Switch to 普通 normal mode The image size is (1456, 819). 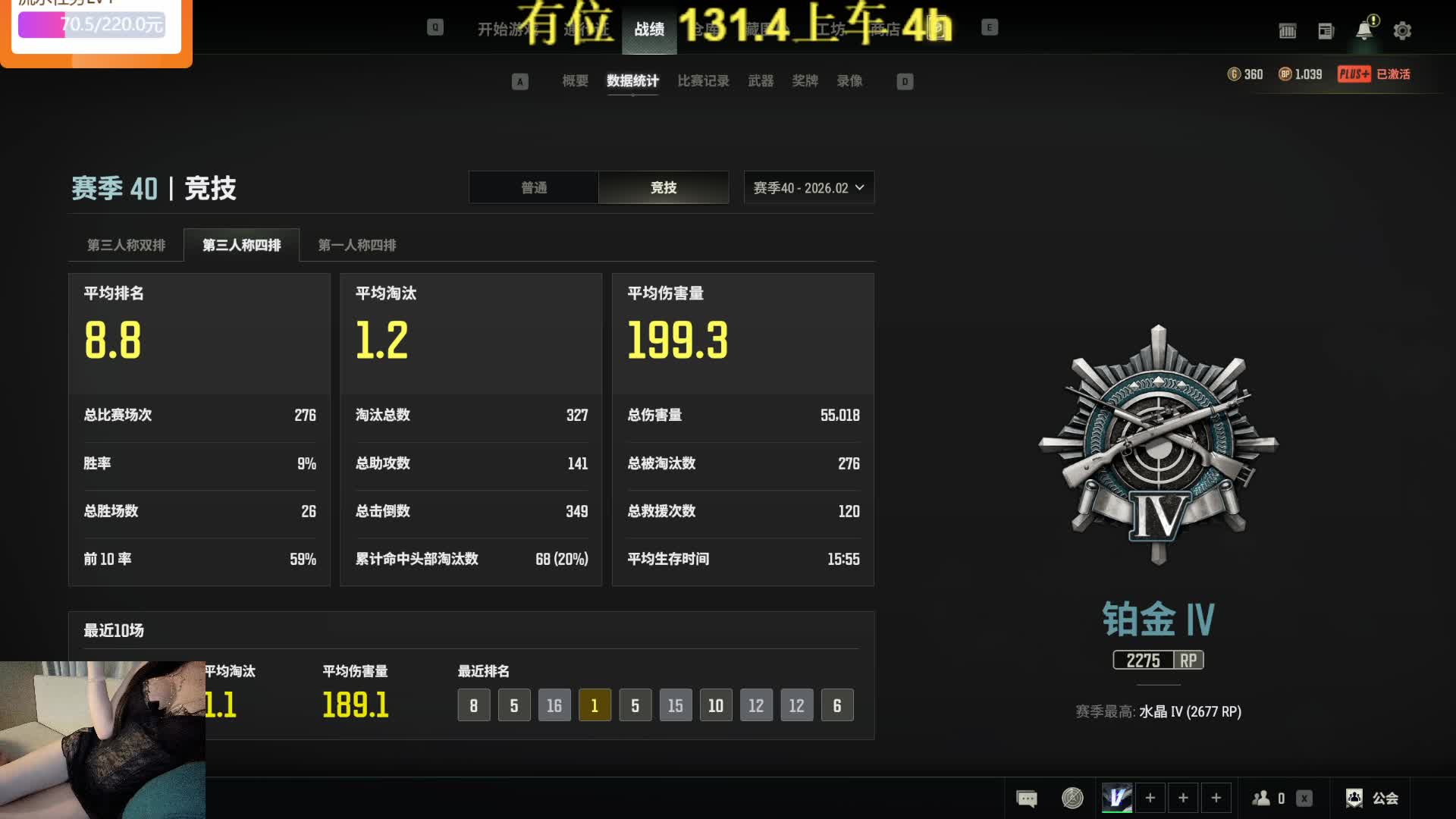pos(534,187)
